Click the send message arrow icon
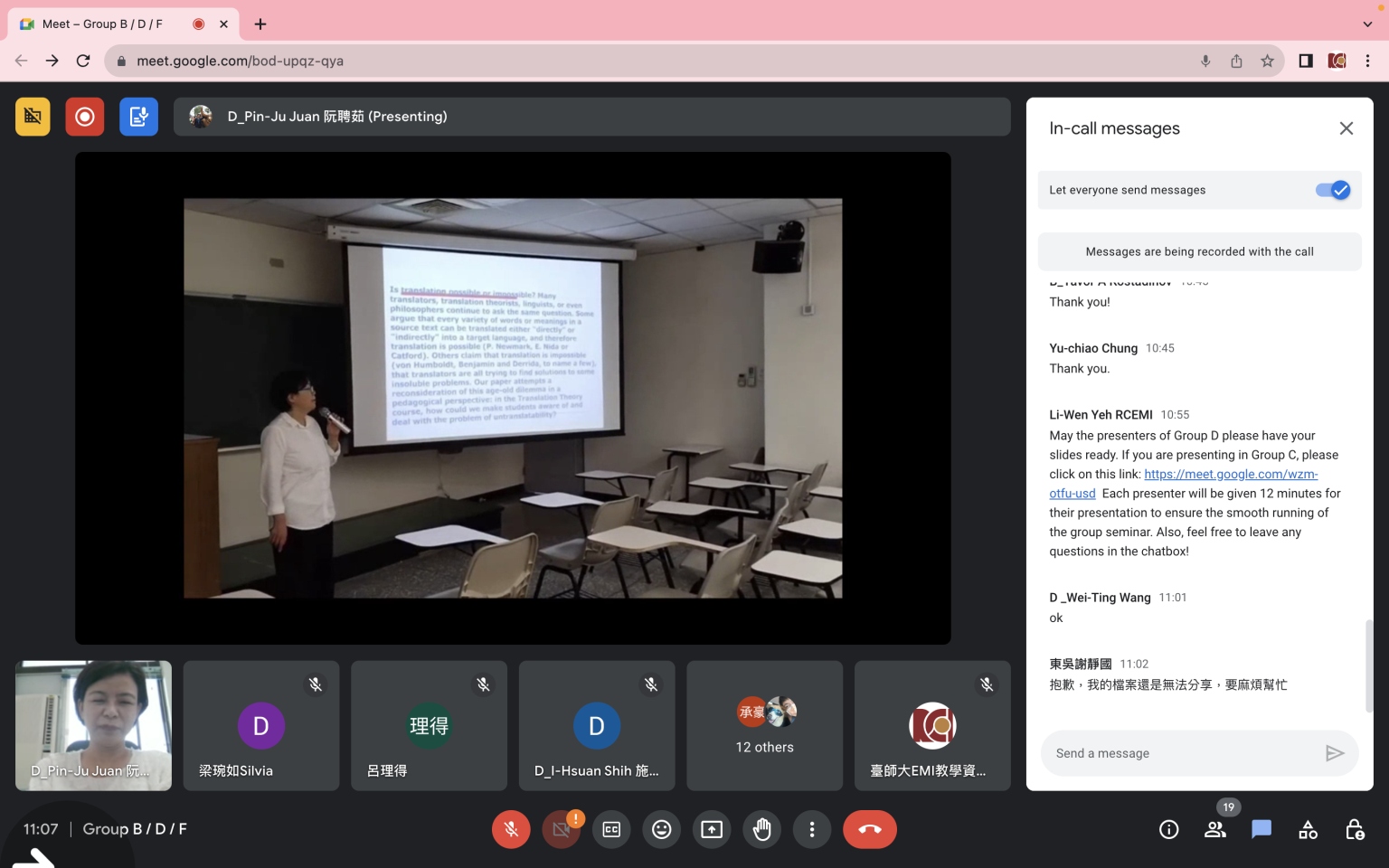This screenshot has height=868, width=1389. click(1335, 753)
